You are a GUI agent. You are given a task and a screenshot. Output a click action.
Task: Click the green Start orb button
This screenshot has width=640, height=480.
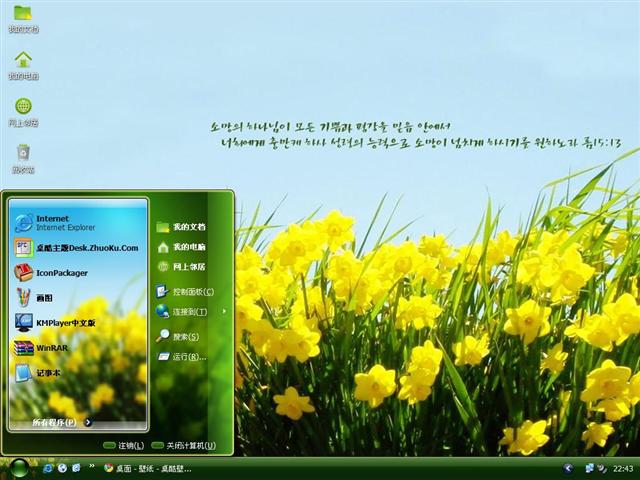(x=19, y=468)
